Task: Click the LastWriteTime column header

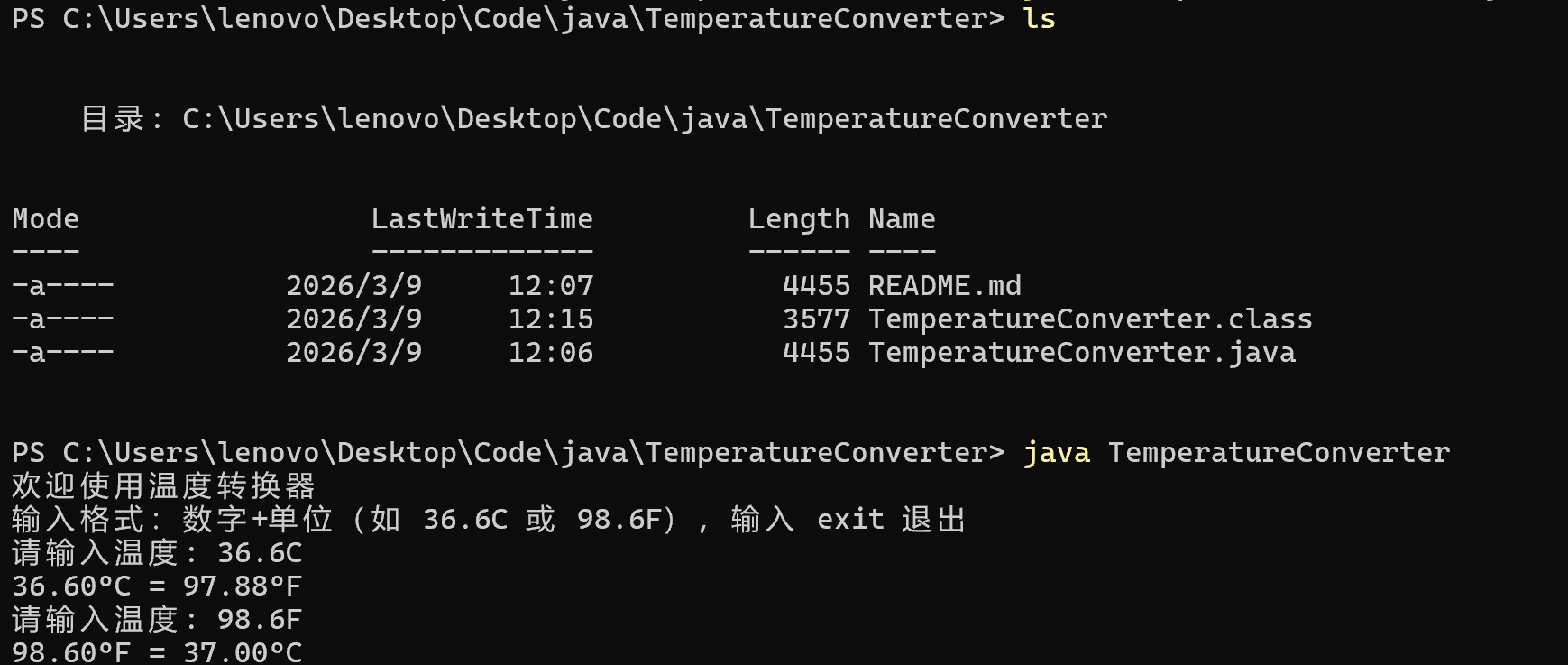Action: pos(481,219)
